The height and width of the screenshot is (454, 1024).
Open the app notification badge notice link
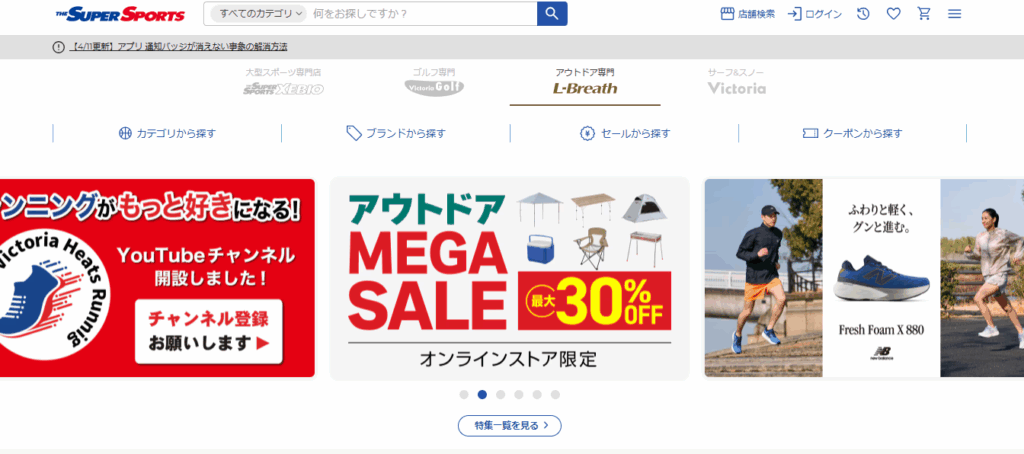[x=178, y=47]
